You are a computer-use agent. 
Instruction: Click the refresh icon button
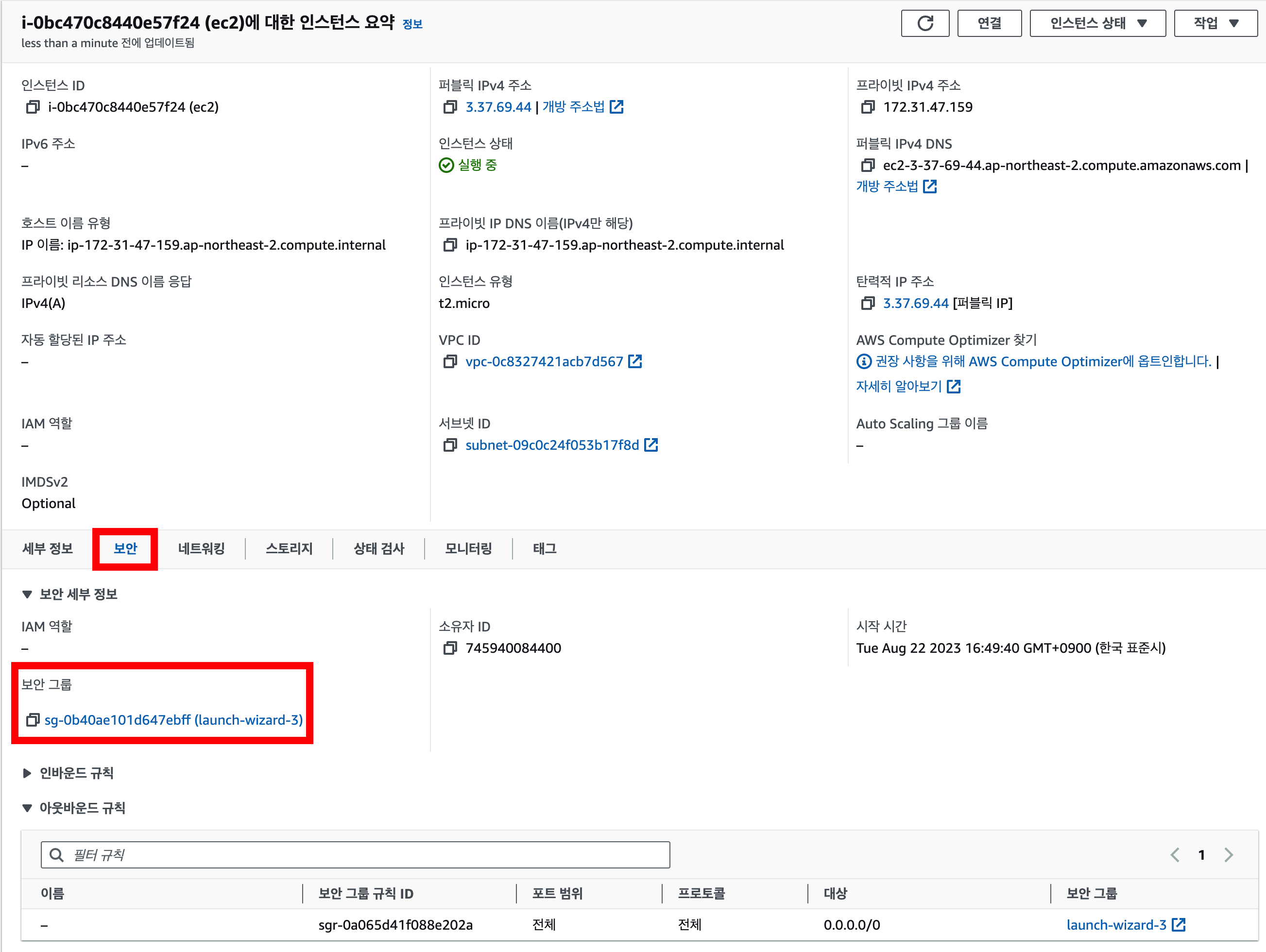(x=924, y=23)
